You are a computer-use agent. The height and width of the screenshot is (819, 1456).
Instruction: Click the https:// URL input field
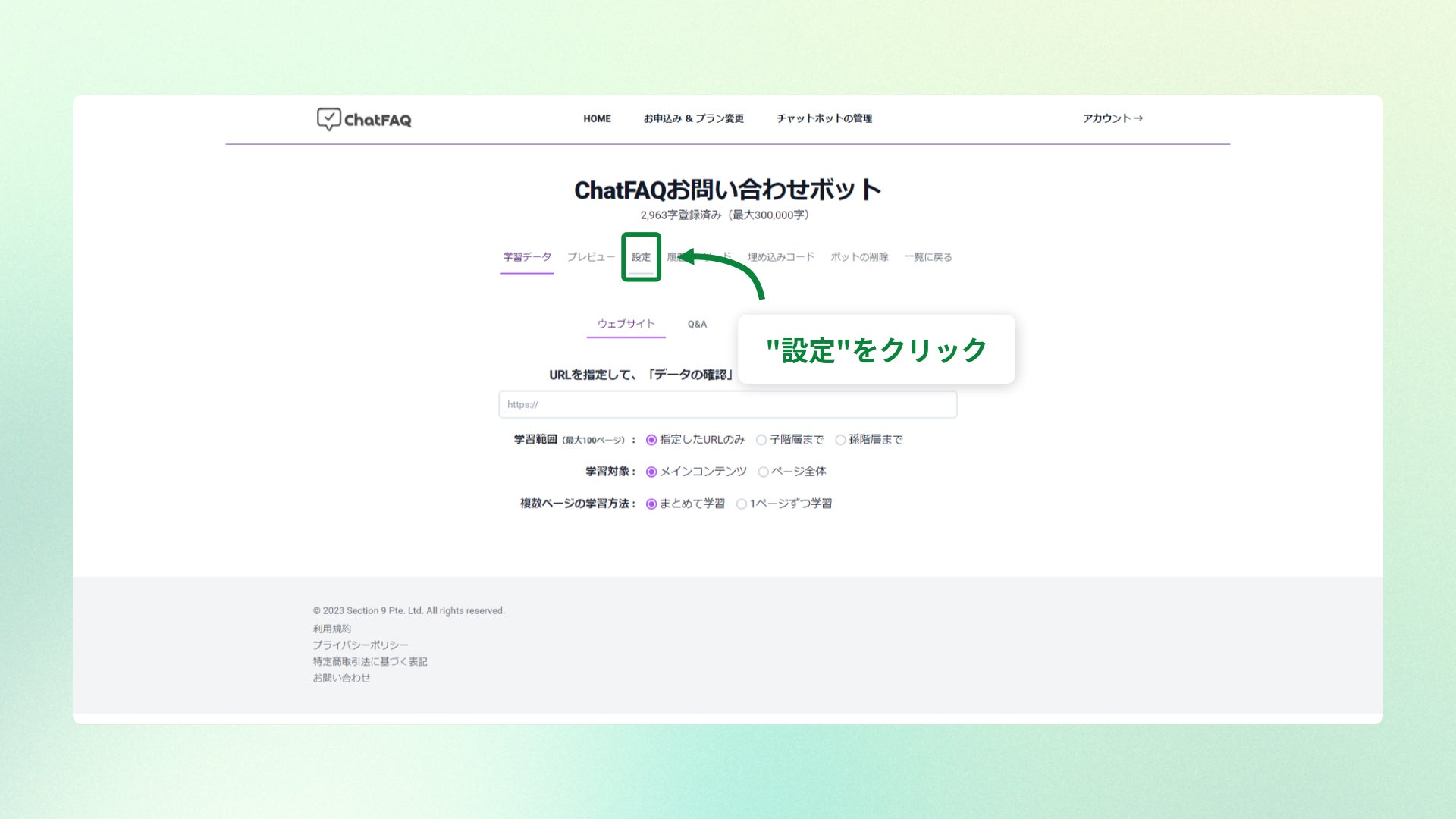point(727,405)
